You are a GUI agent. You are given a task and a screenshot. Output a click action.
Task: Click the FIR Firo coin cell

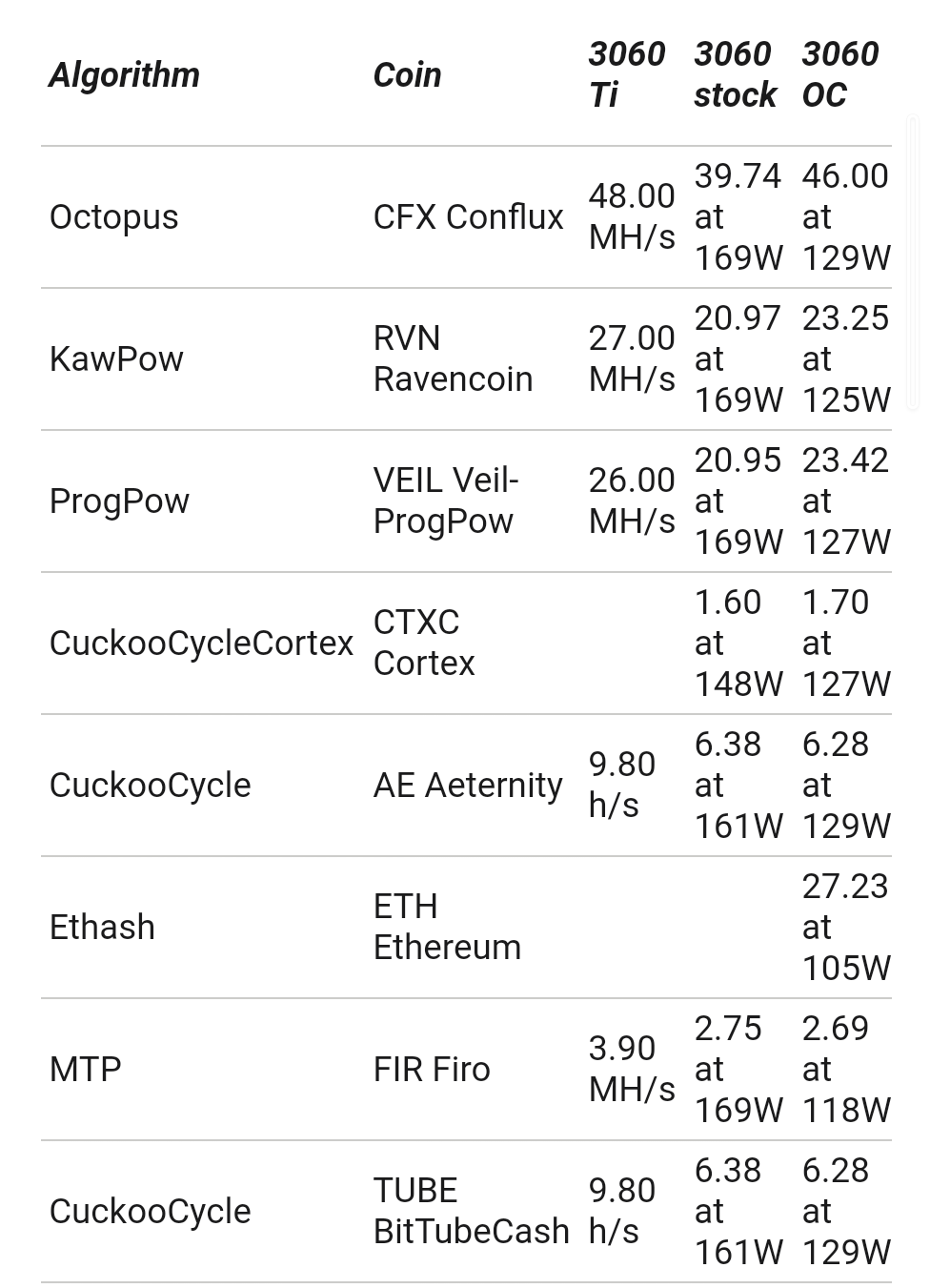[x=432, y=1069]
